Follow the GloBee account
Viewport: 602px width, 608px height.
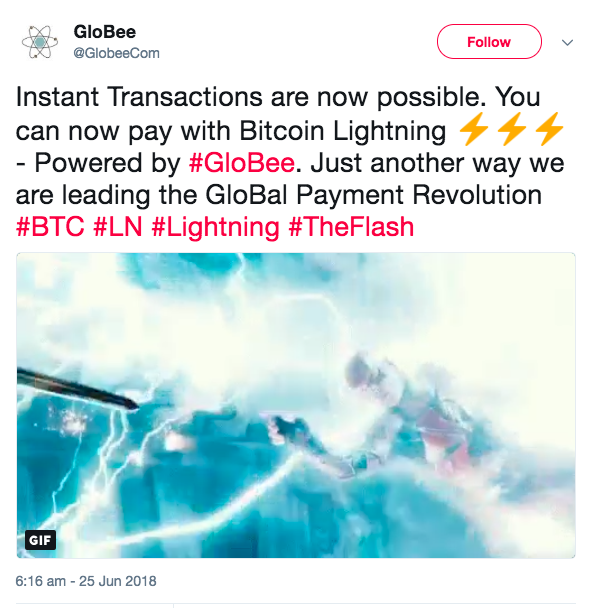pos(489,41)
